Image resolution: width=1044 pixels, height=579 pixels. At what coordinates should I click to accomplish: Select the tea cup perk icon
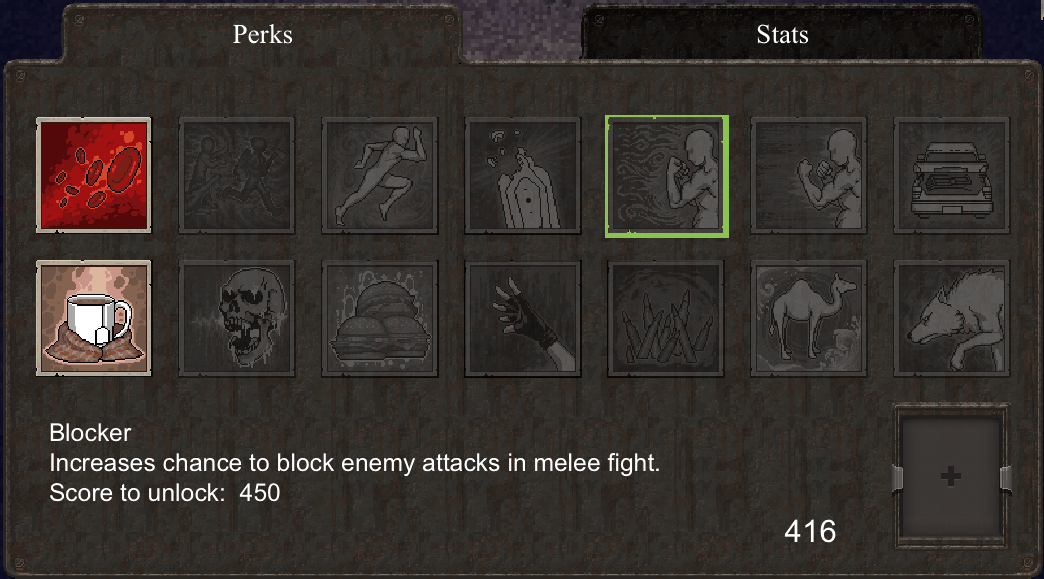(94, 318)
